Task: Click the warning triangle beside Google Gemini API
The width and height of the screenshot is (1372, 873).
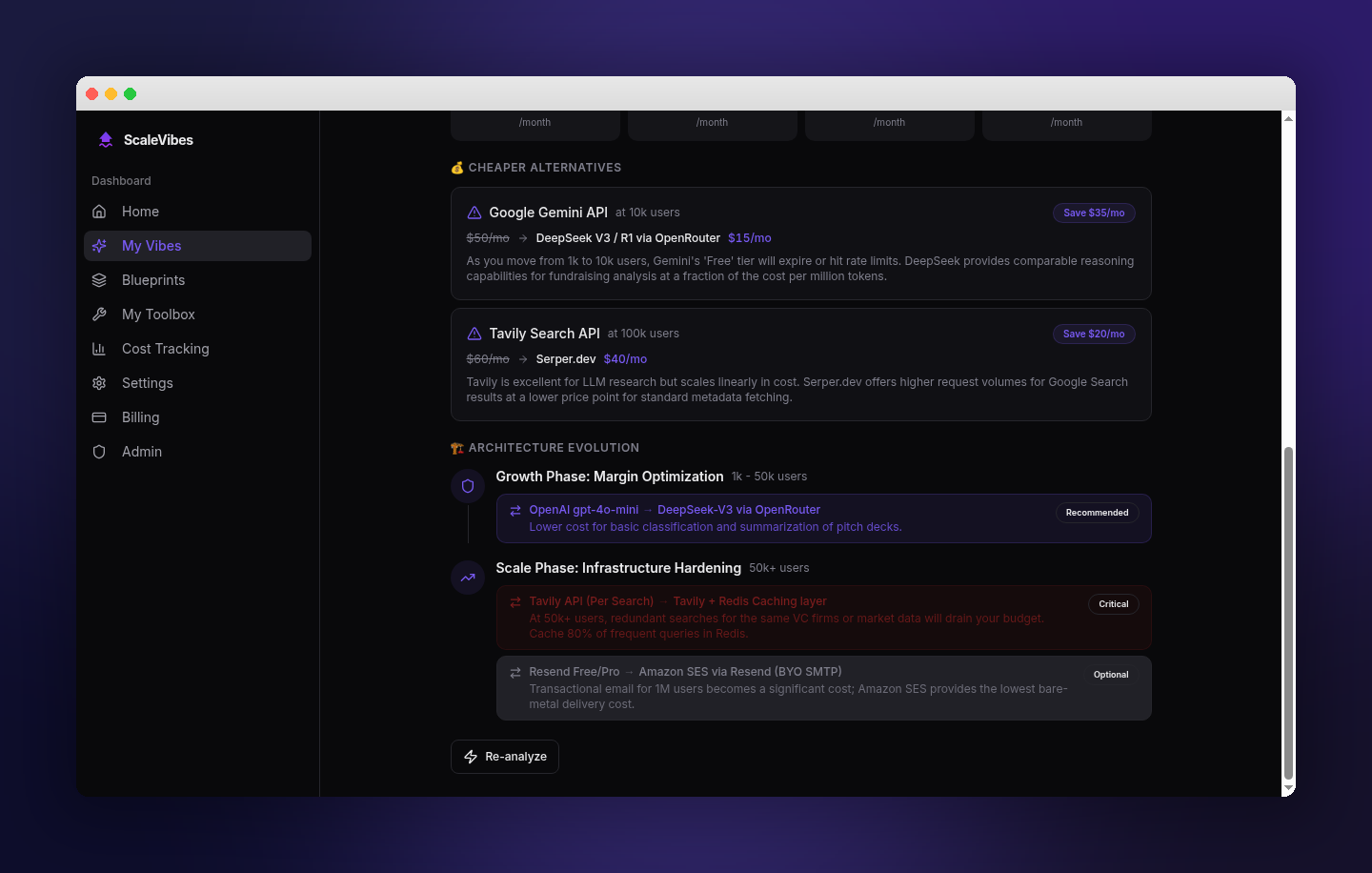Action: tap(474, 212)
